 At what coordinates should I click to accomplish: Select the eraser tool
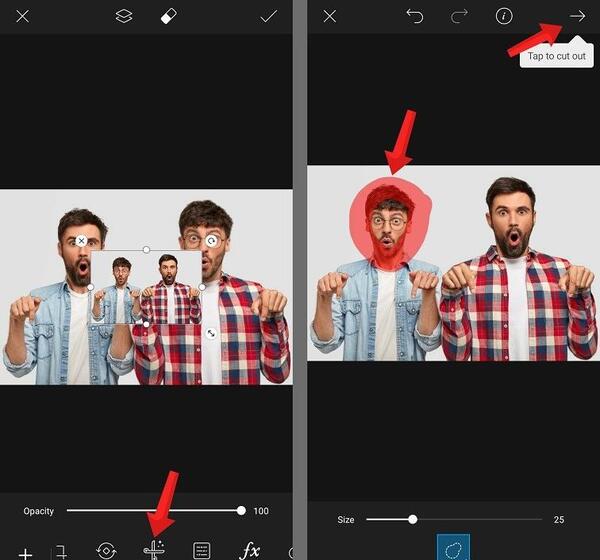point(168,16)
